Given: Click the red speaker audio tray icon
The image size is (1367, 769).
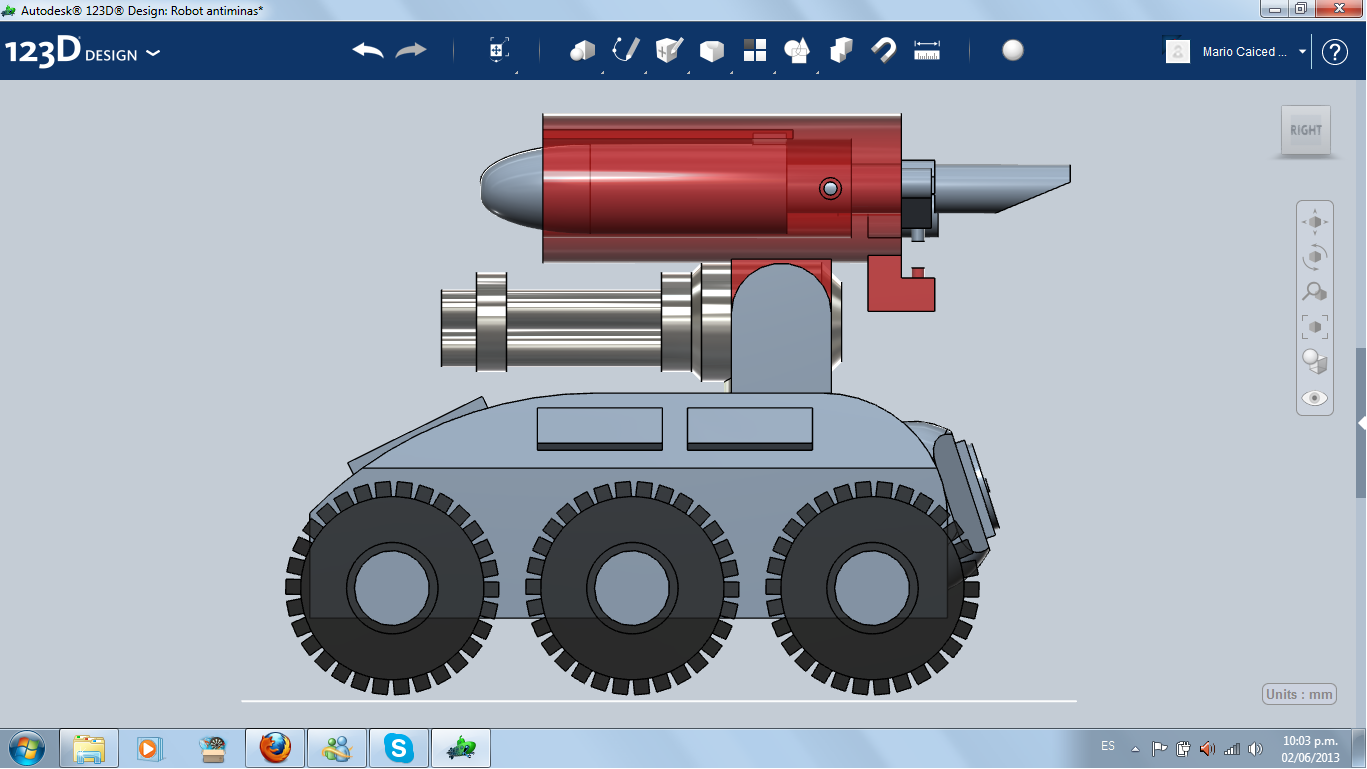Looking at the screenshot, I should [x=1207, y=748].
